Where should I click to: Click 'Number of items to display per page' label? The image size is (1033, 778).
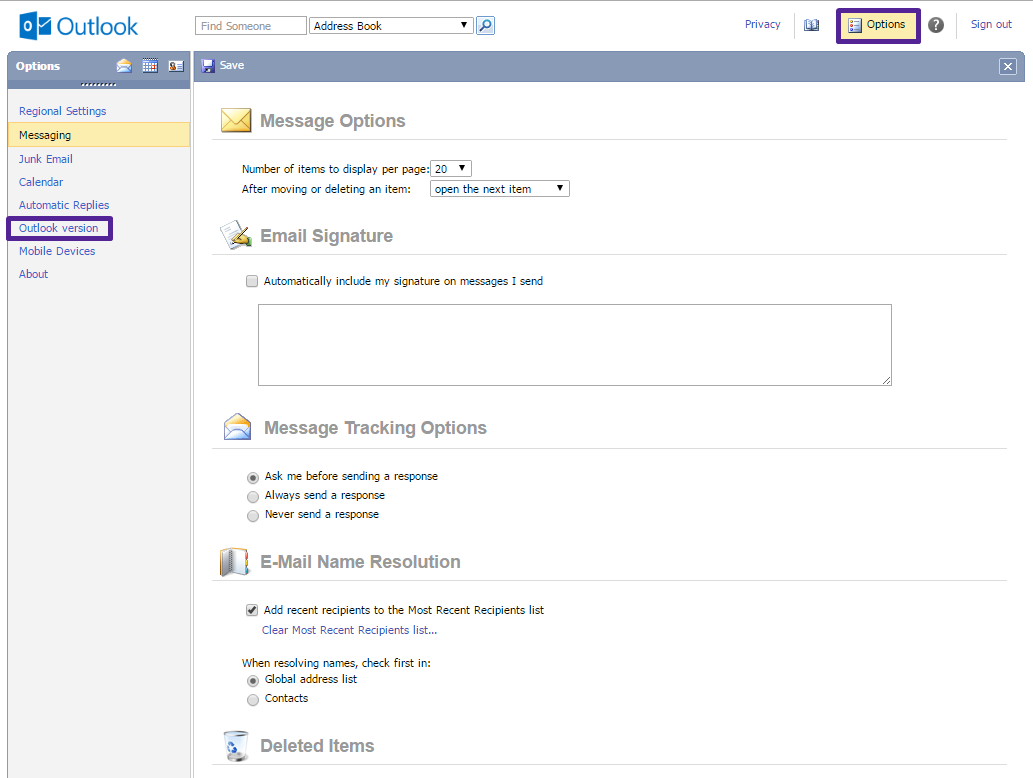click(335, 169)
